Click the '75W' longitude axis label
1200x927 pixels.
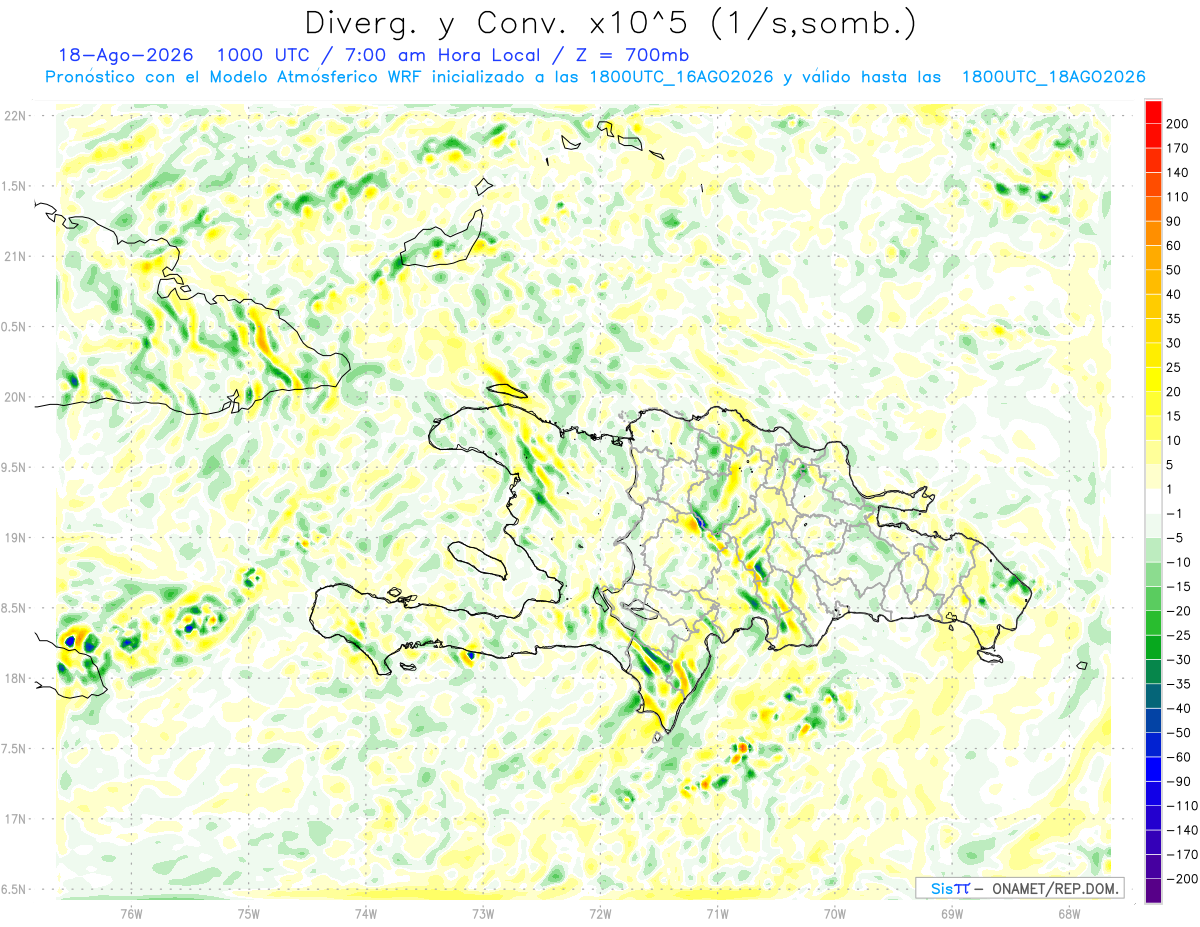[249, 914]
